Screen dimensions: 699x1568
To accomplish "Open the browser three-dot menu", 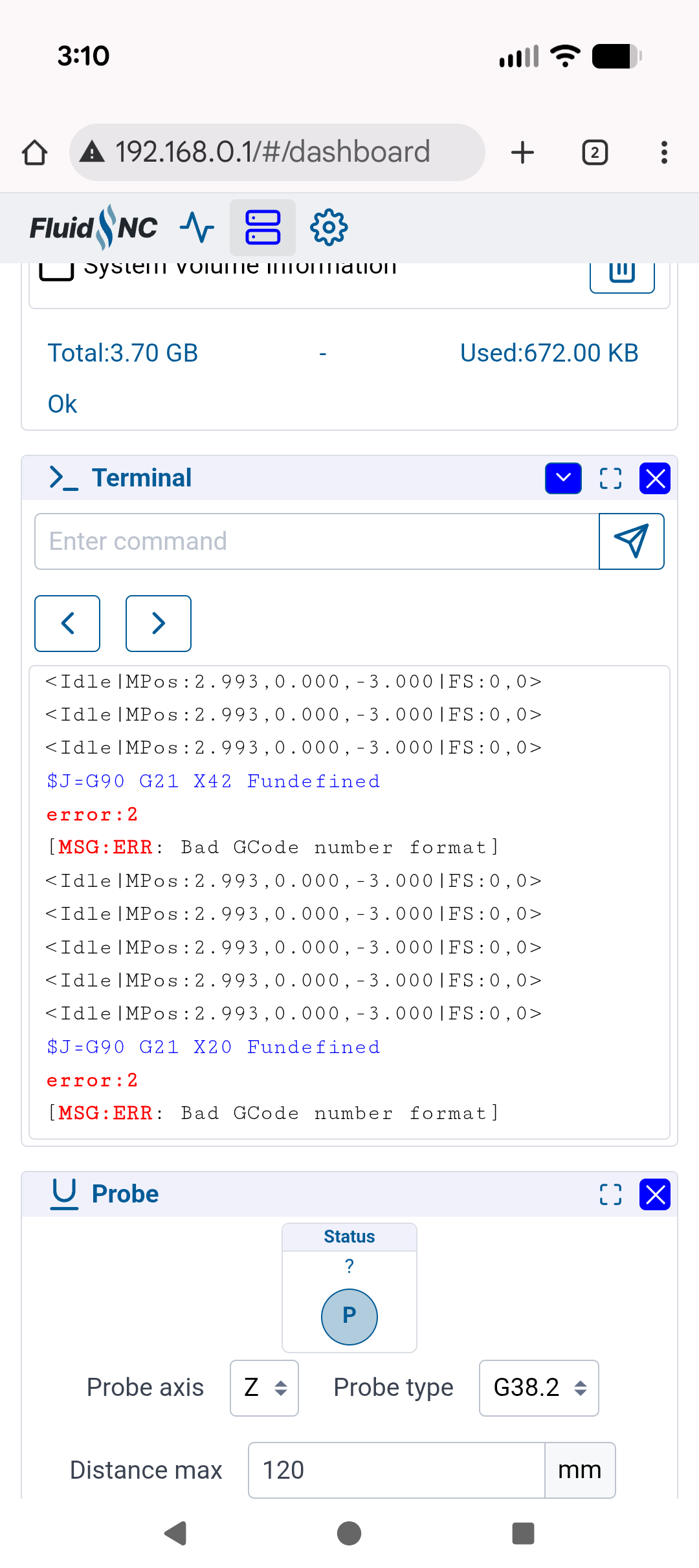I will point(664,153).
